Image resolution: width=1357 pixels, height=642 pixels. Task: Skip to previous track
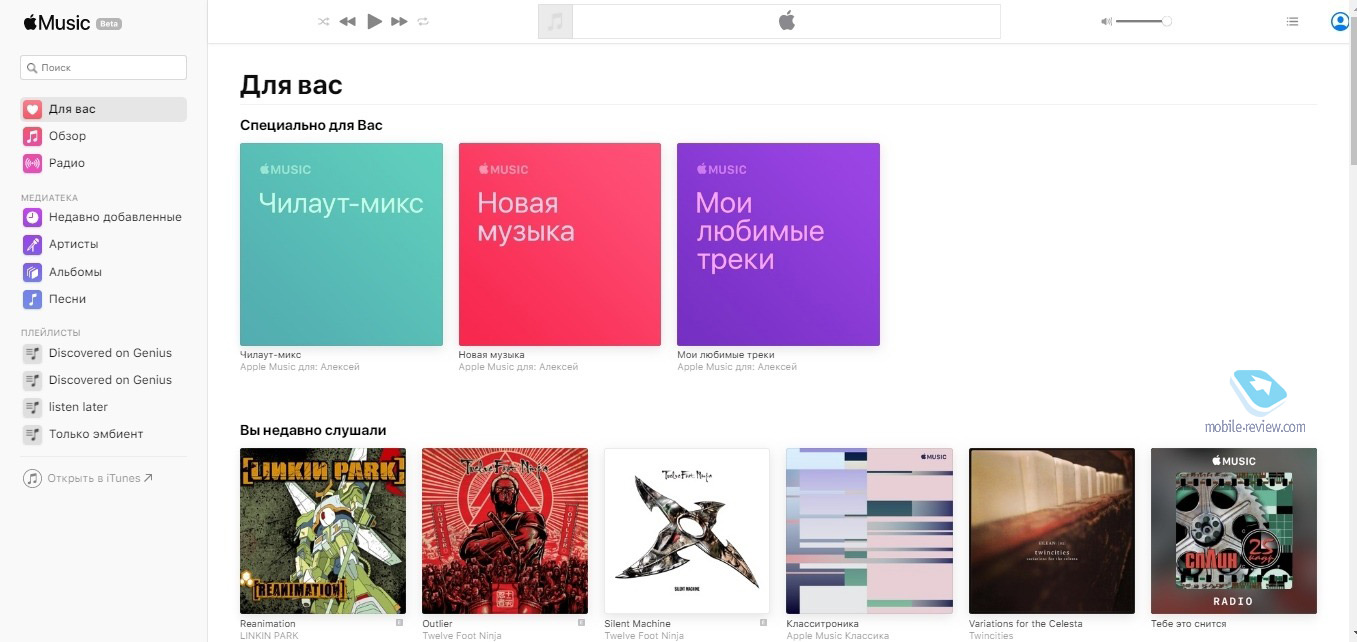(347, 21)
